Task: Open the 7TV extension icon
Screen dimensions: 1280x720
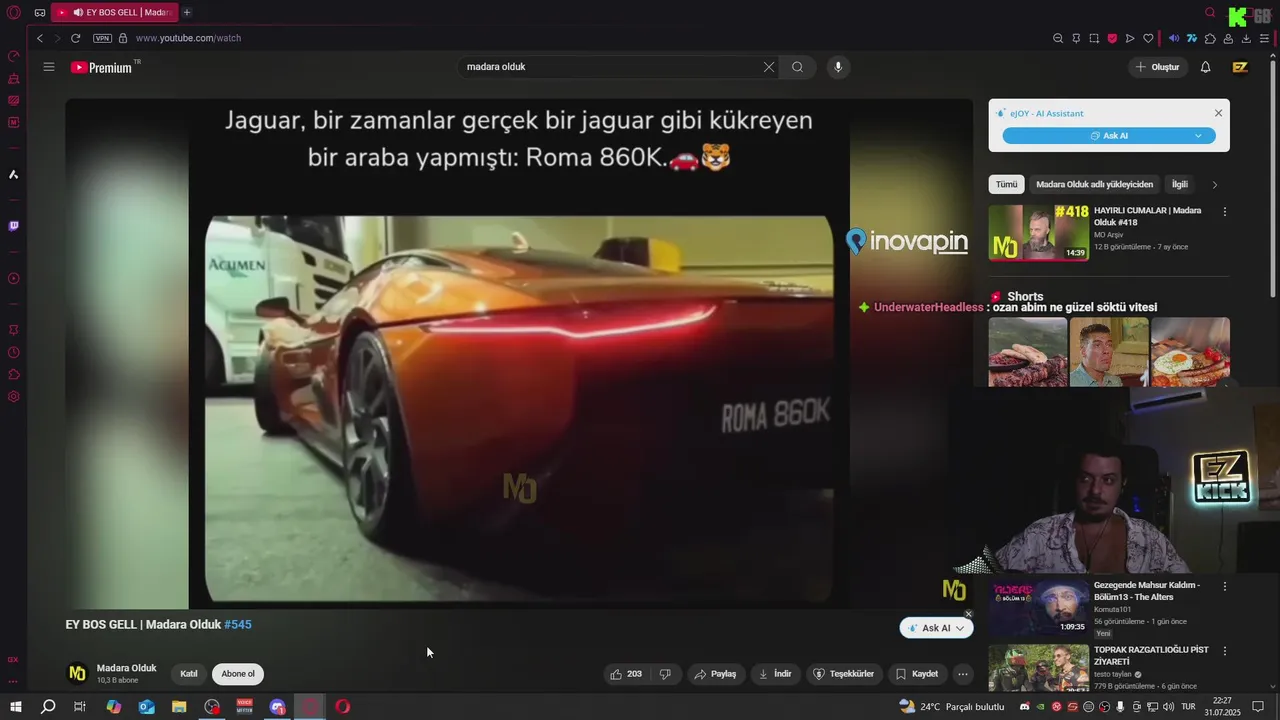Action: coord(1192,38)
